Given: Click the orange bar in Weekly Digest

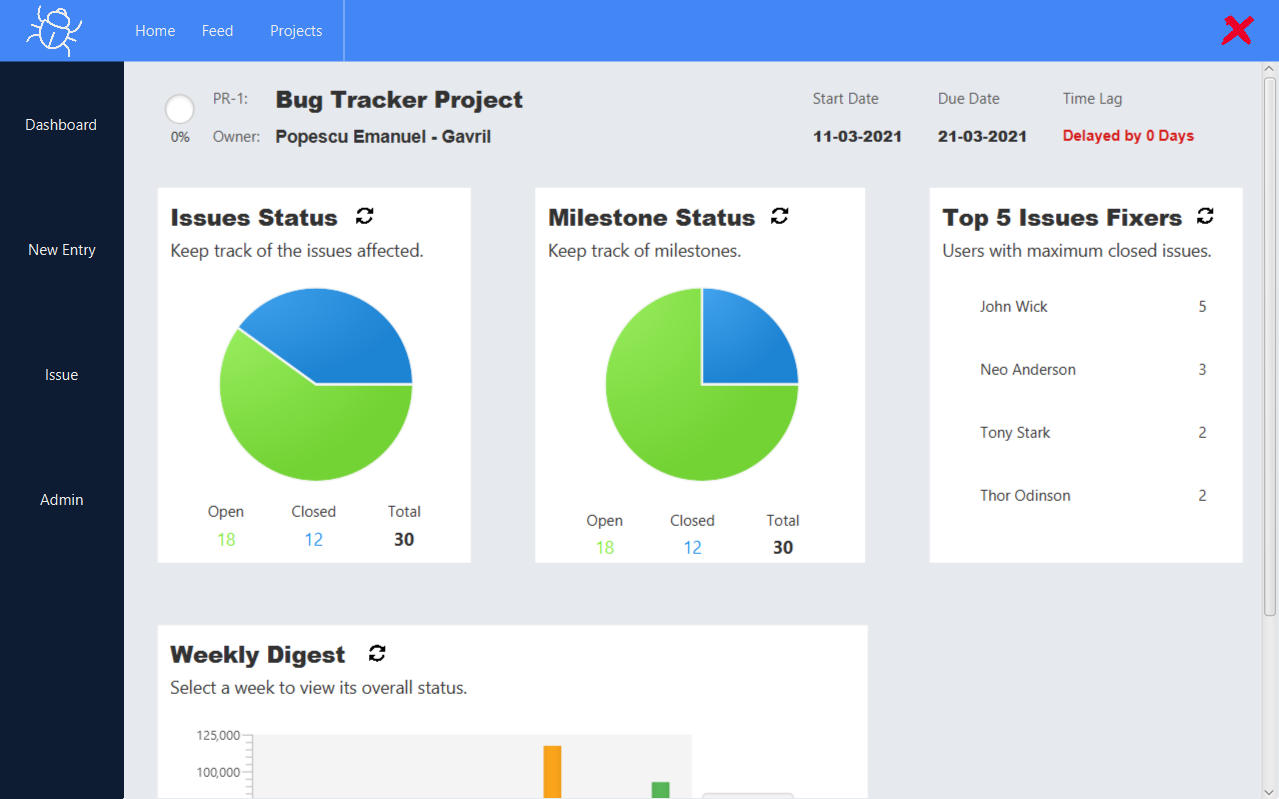Looking at the screenshot, I should click(x=552, y=771).
